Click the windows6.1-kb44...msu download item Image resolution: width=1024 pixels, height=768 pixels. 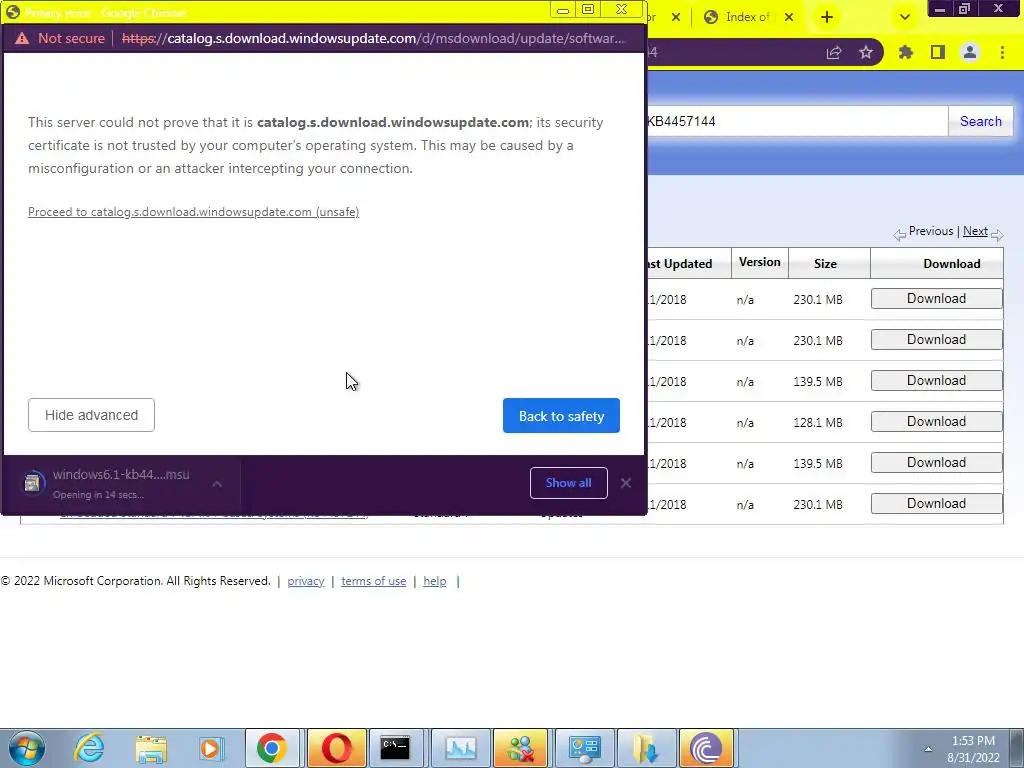point(121,483)
